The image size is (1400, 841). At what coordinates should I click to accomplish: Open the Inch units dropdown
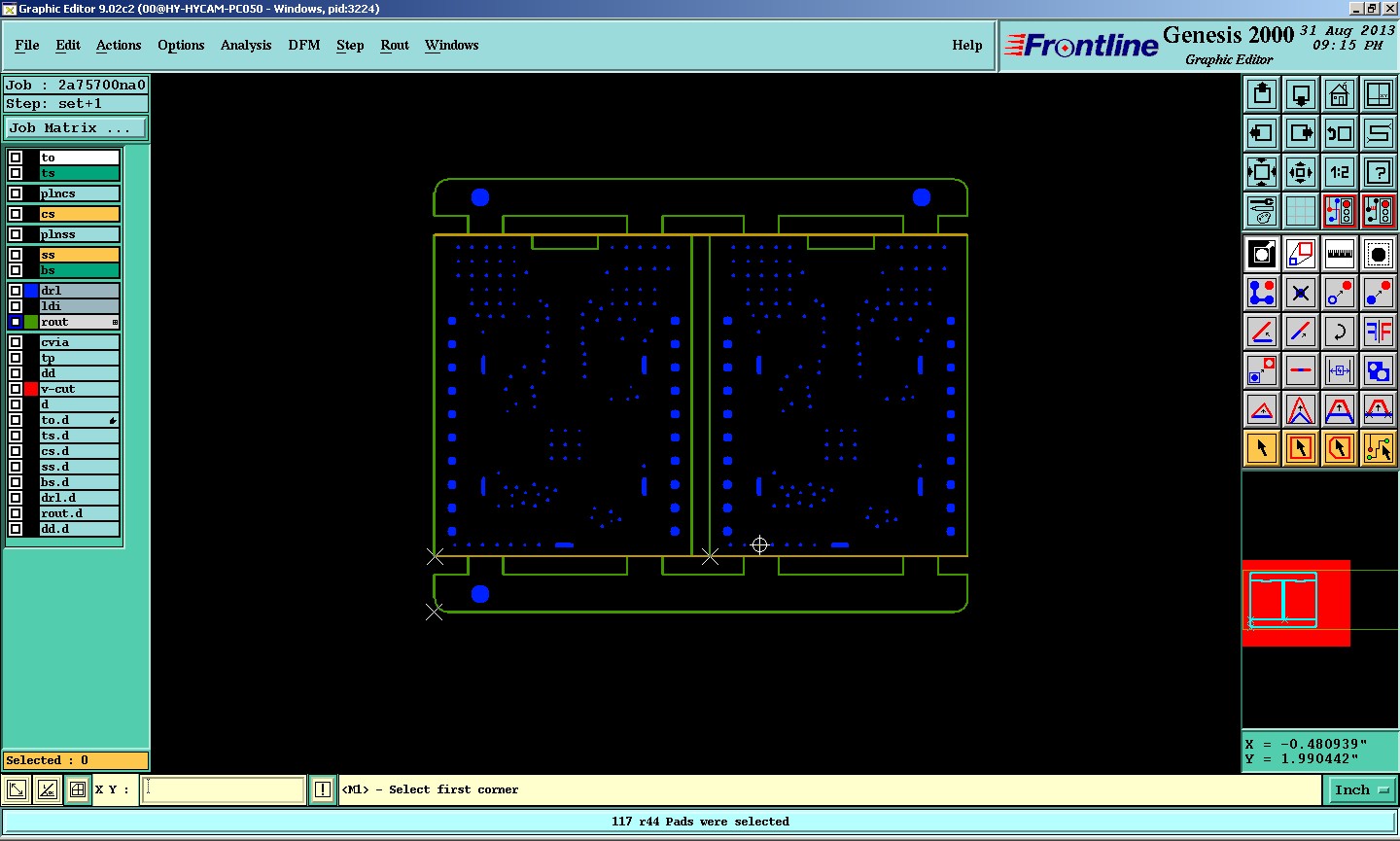[1361, 790]
